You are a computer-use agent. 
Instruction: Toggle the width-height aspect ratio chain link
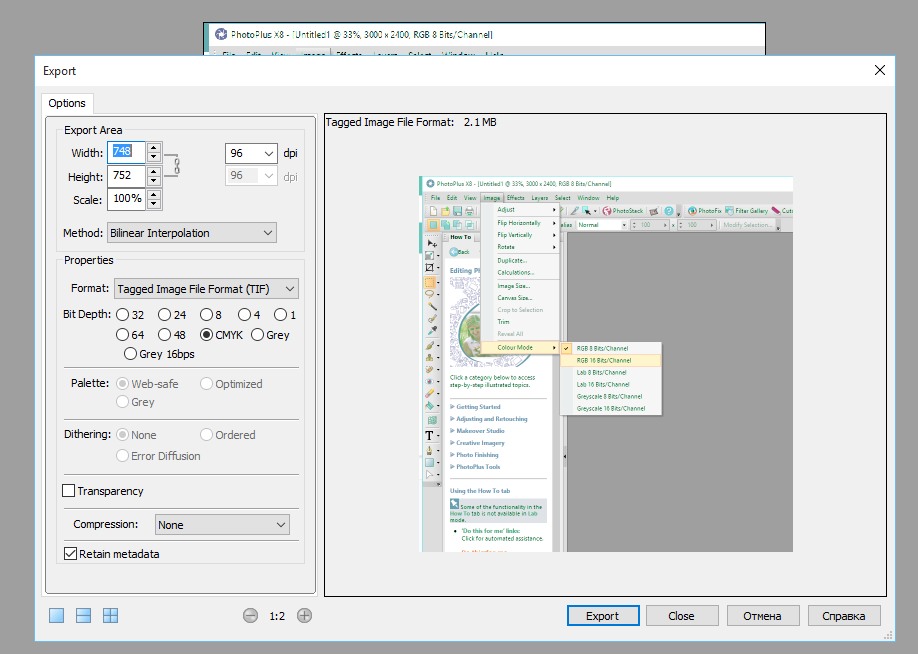[176, 166]
